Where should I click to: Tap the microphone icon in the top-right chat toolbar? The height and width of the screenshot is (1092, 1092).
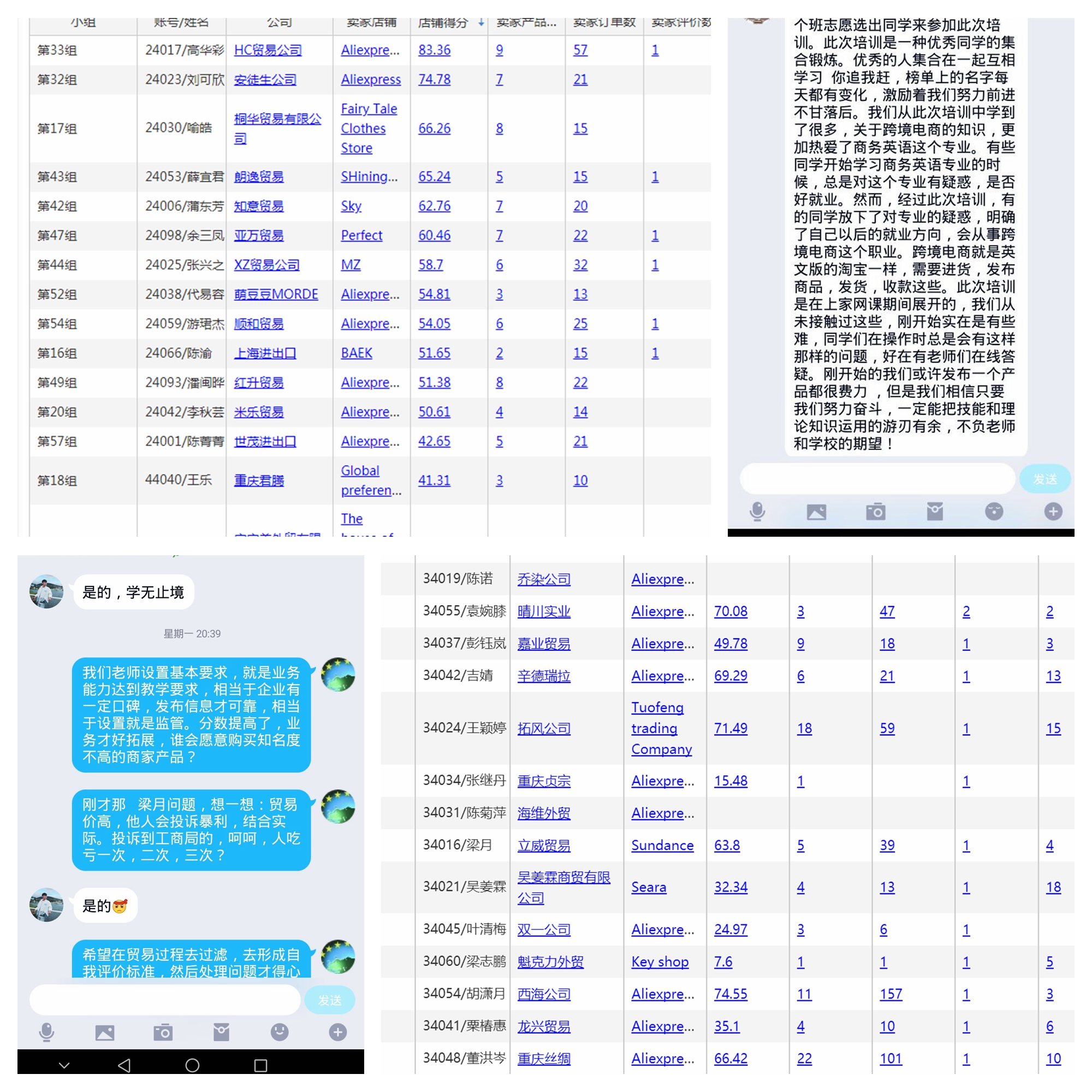[758, 512]
